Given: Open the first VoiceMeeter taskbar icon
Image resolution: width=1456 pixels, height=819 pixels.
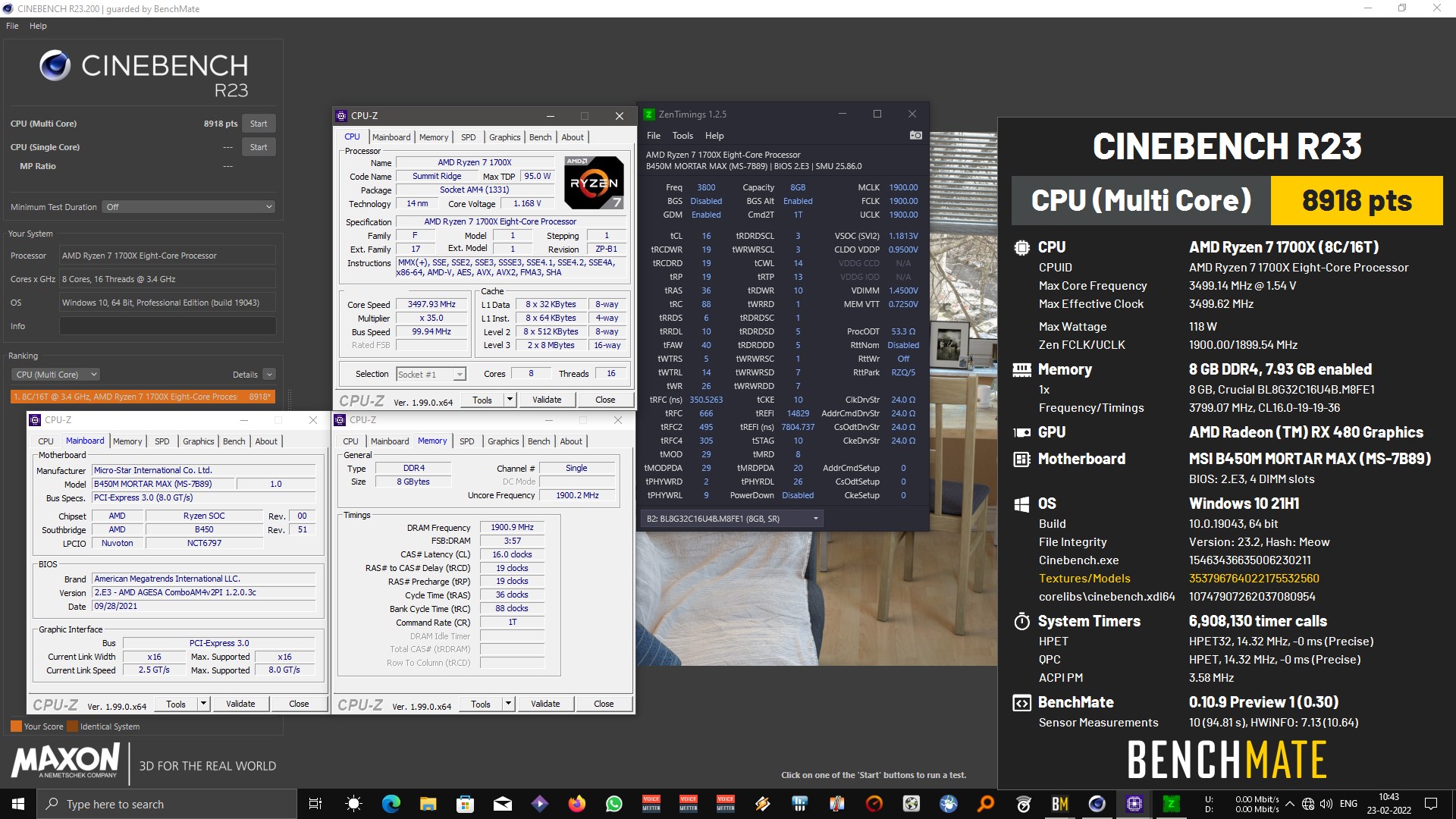Looking at the screenshot, I should [651, 804].
